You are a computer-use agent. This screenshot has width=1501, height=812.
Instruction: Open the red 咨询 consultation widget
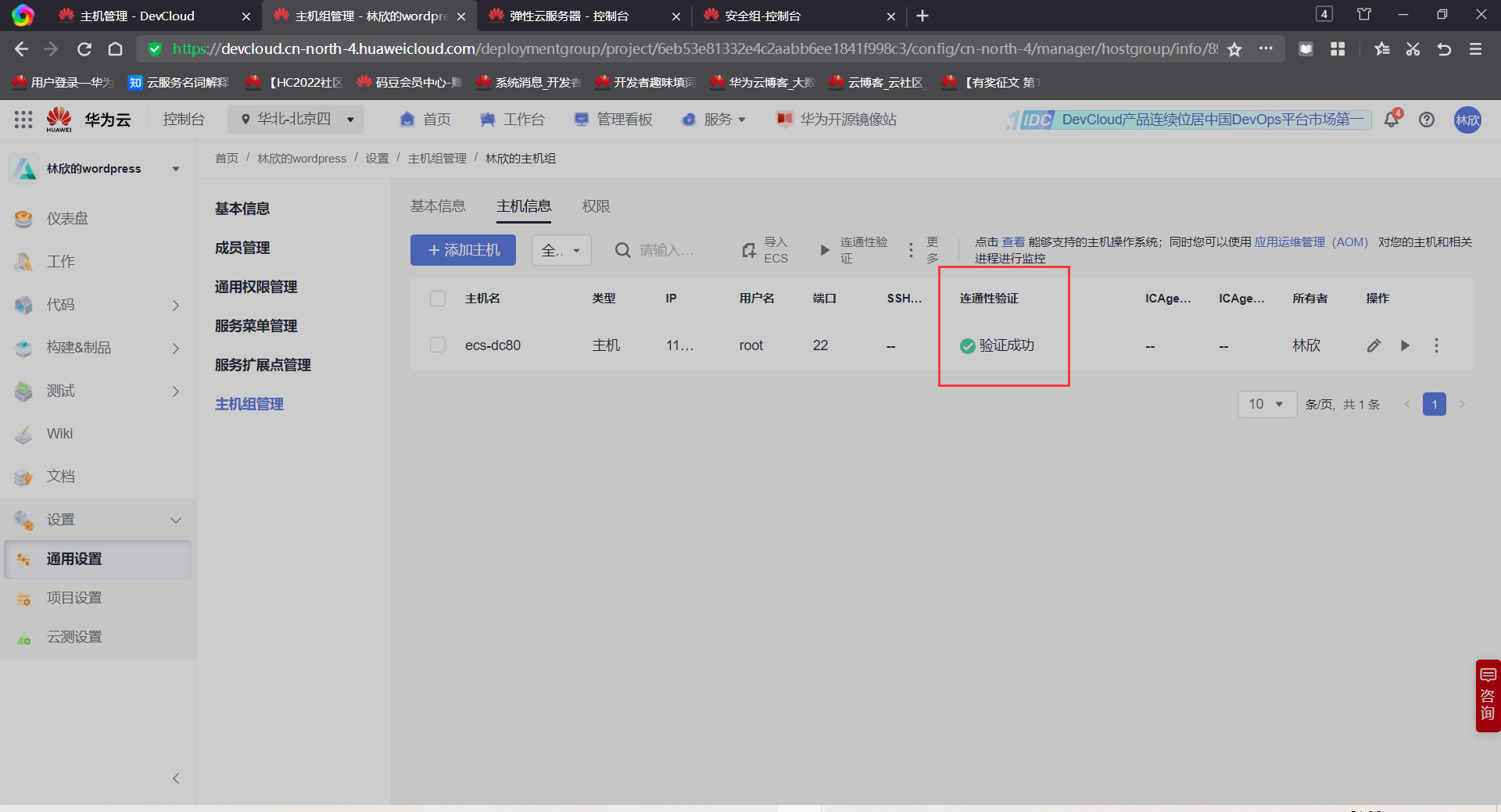click(1488, 696)
